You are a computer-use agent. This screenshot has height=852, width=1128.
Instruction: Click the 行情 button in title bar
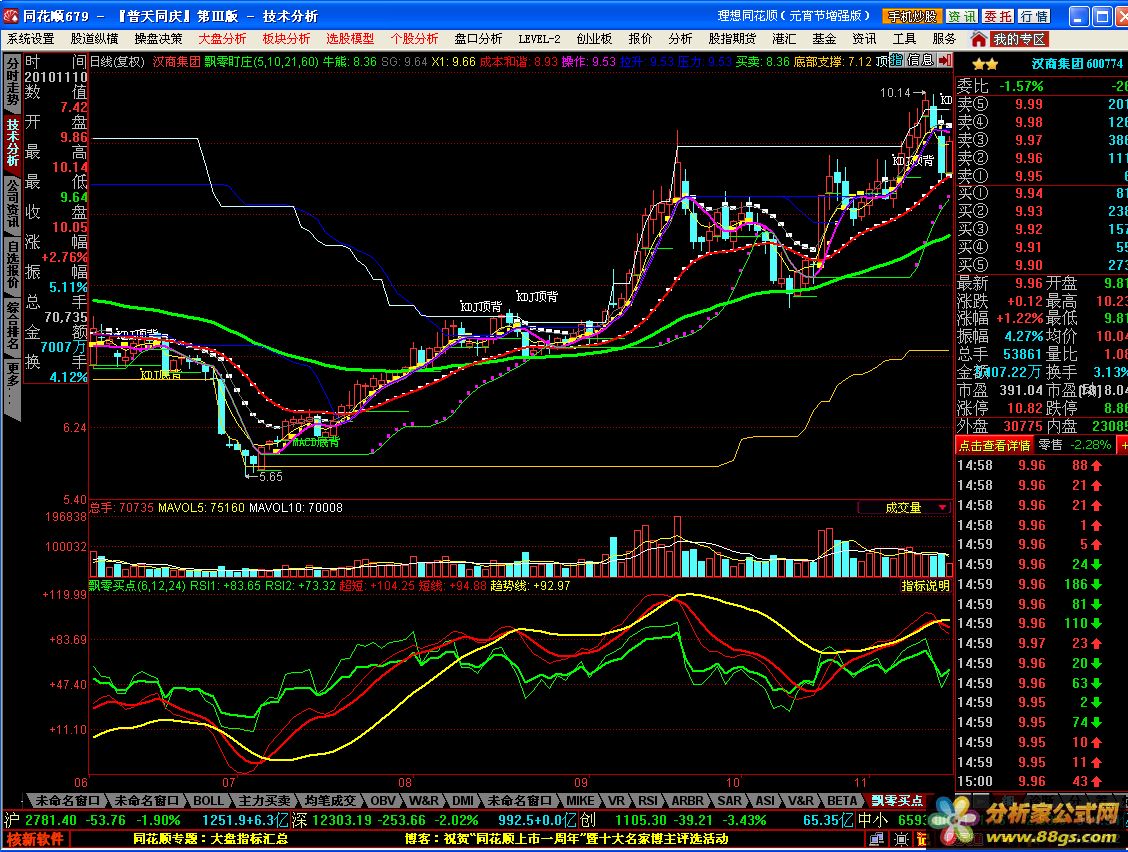(x=1034, y=16)
